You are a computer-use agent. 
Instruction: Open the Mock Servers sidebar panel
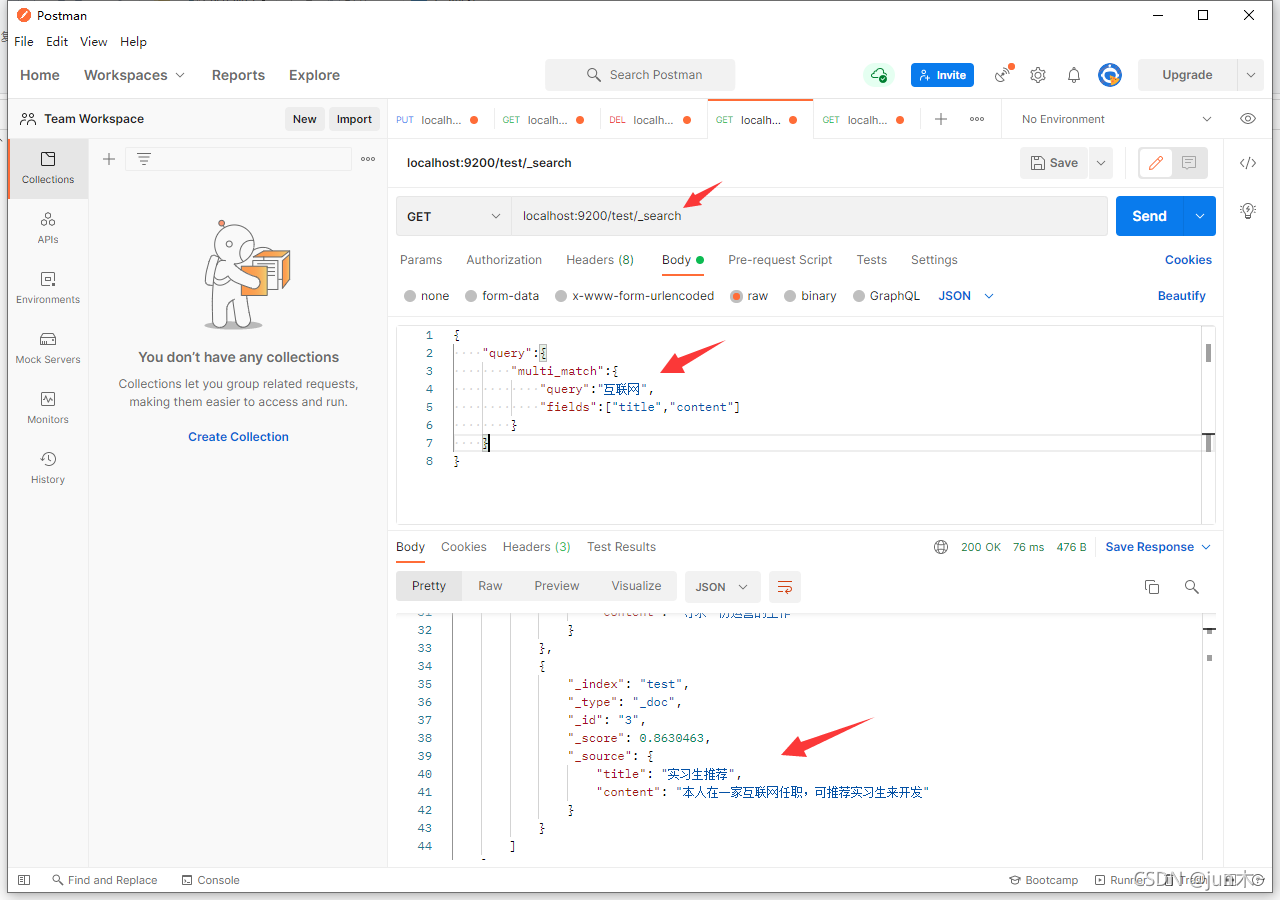pos(48,348)
